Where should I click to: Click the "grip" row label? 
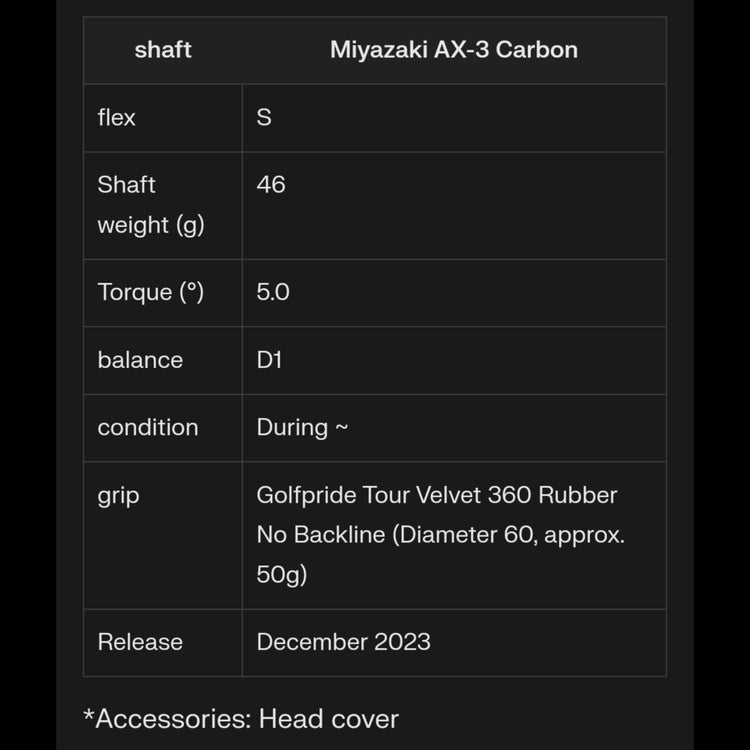pyautogui.click(x=118, y=496)
